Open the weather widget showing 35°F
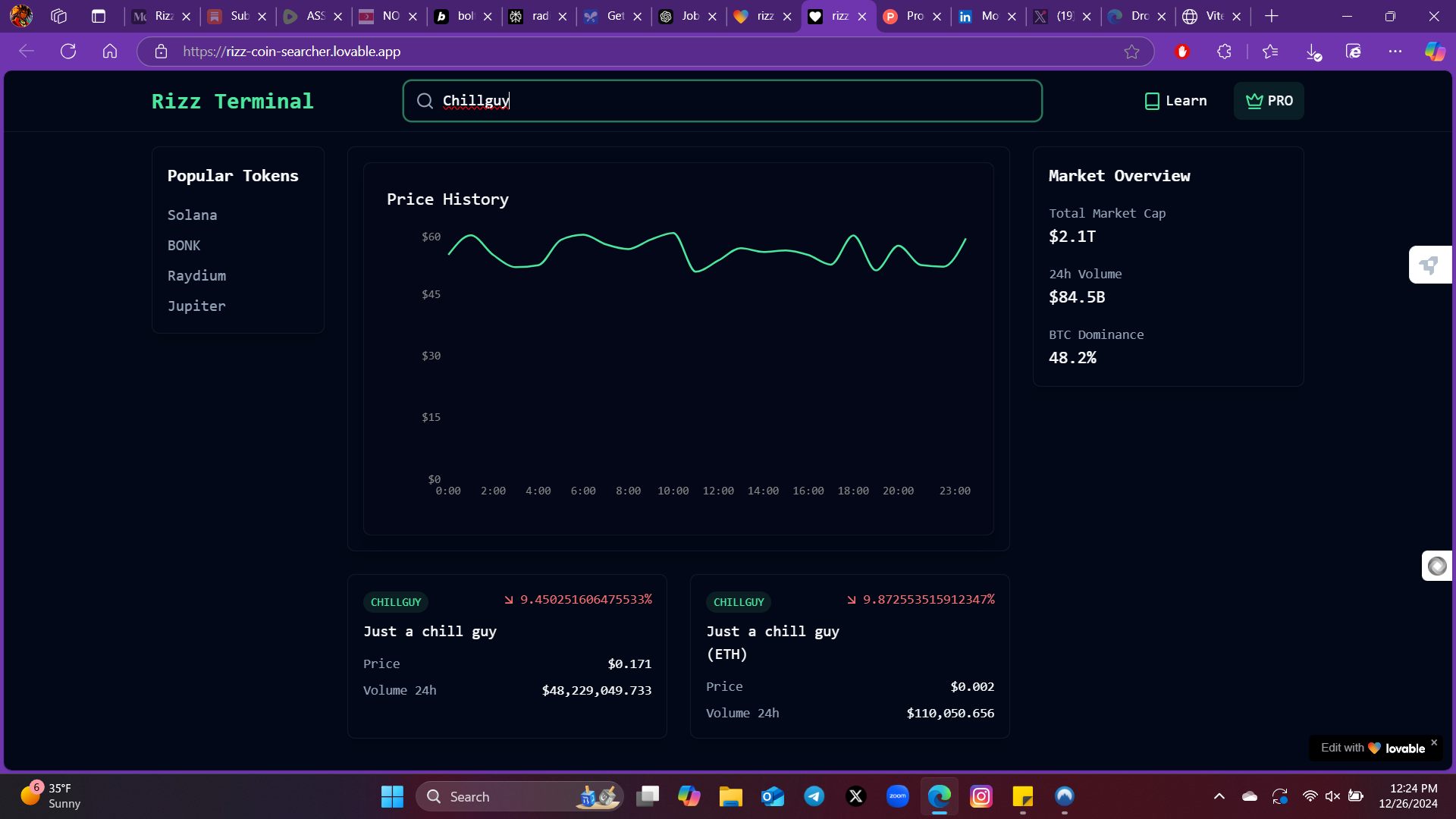 [x=52, y=796]
